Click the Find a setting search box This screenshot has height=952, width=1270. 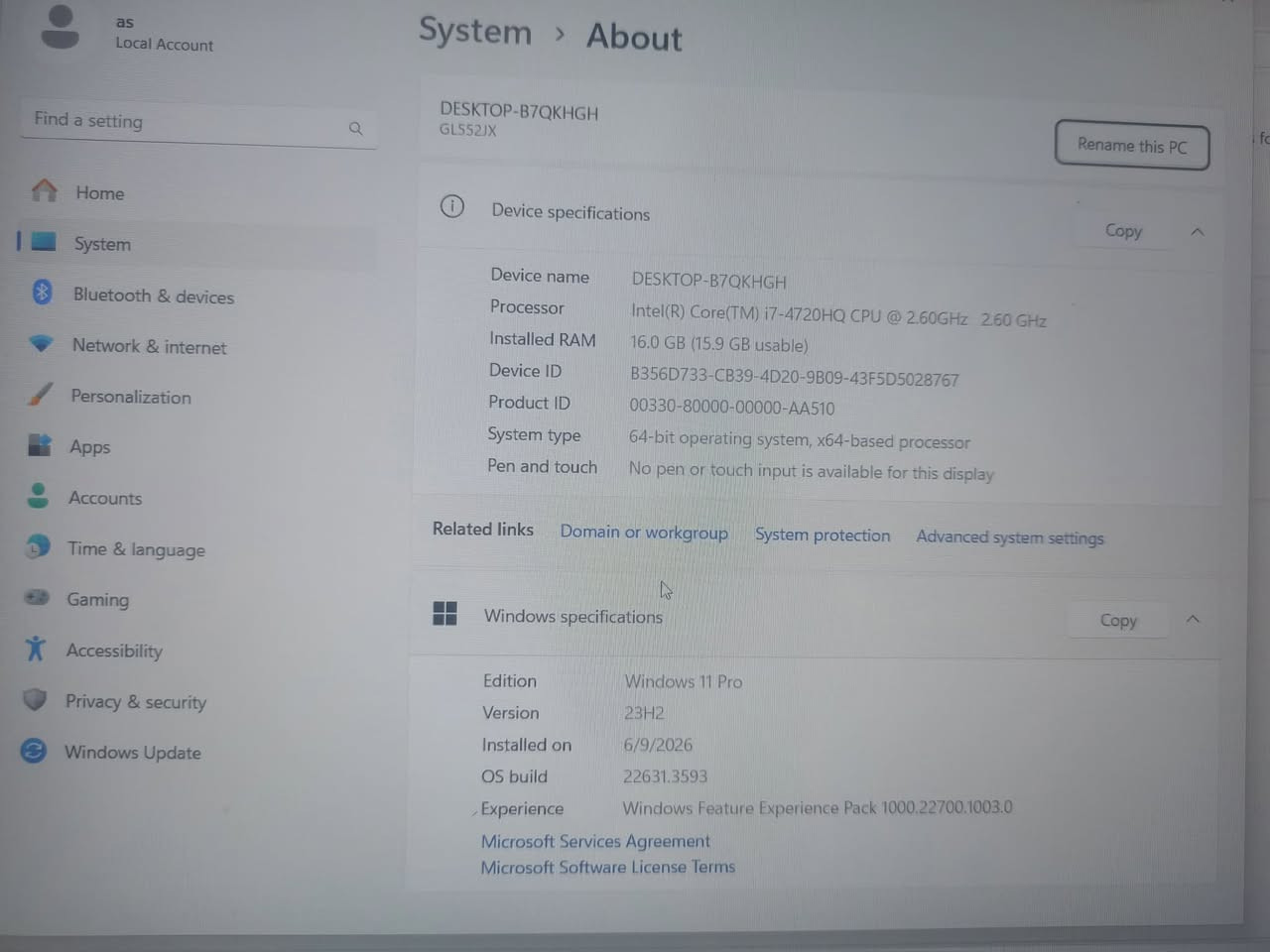click(x=197, y=123)
